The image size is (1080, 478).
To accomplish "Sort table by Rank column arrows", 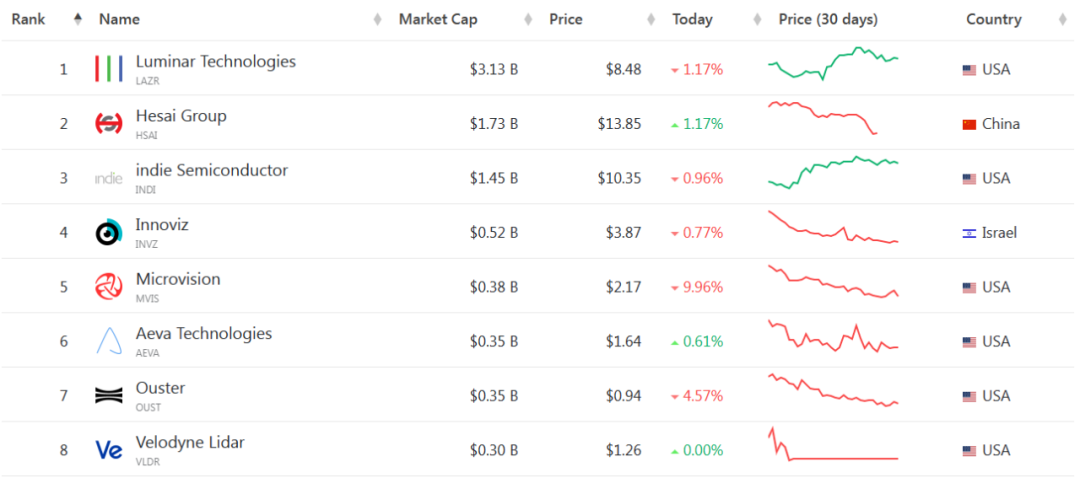I will coord(78,19).
